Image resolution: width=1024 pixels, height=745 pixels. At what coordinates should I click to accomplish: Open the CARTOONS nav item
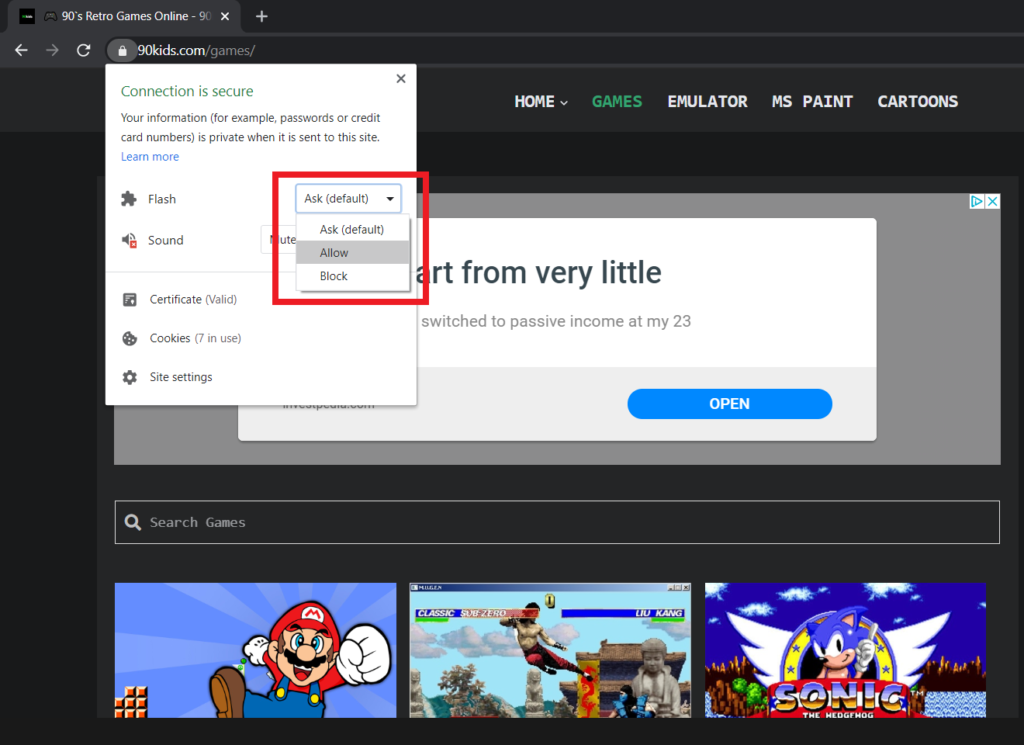[x=918, y=102]
